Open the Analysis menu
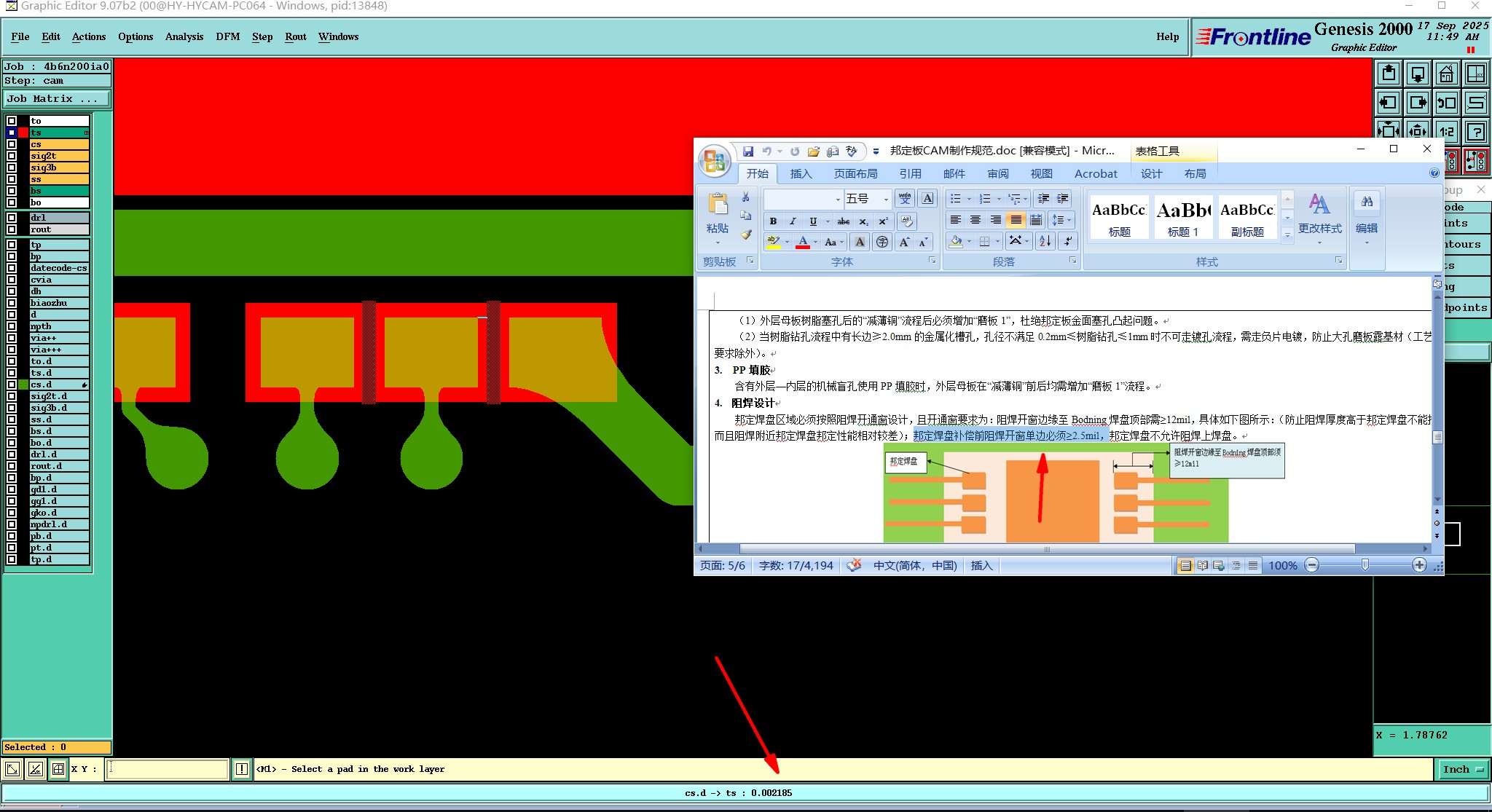Screen dimensions: 1492x812 coord(184,36)
